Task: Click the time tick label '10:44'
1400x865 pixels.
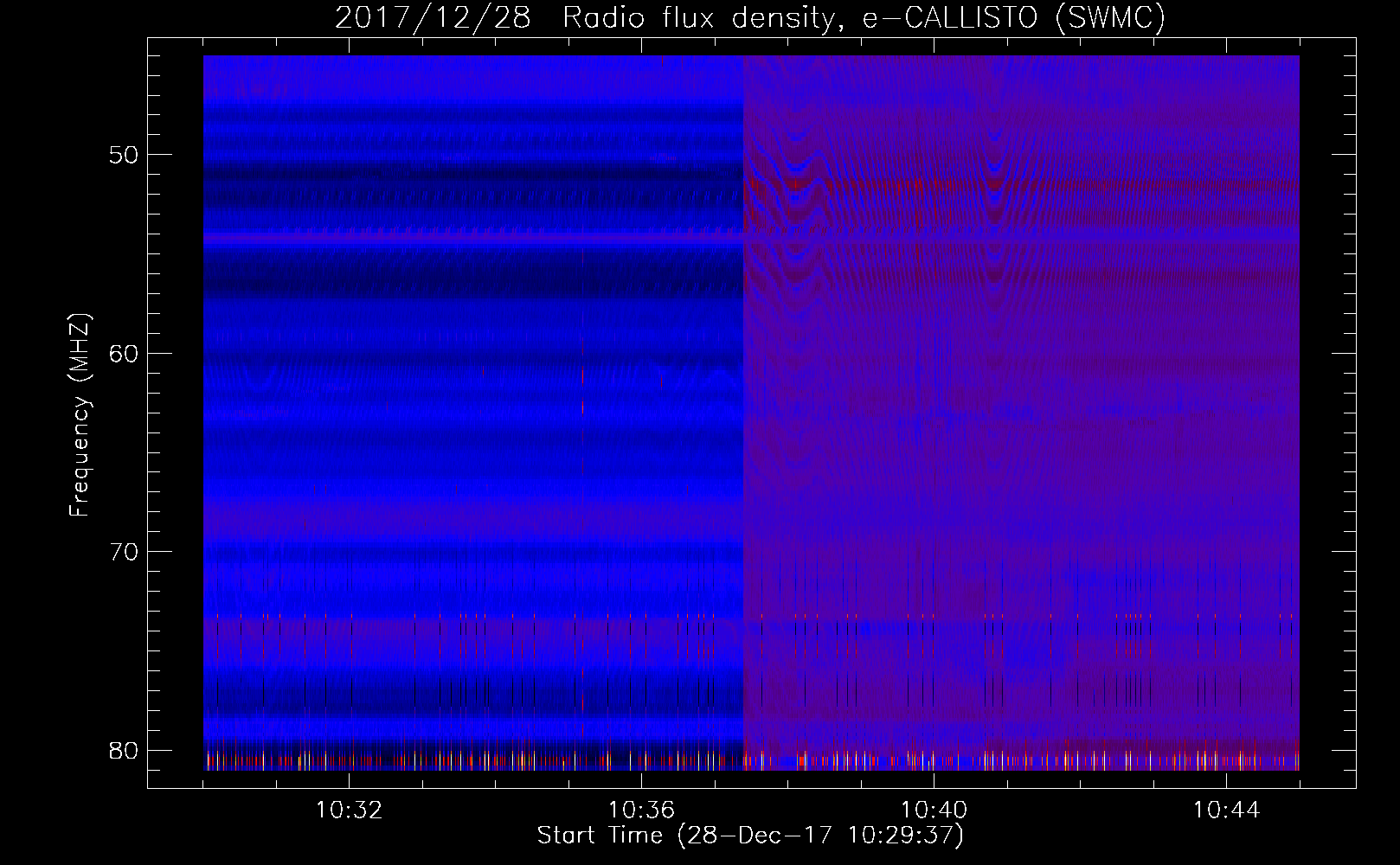Action: coord(1226,811)
